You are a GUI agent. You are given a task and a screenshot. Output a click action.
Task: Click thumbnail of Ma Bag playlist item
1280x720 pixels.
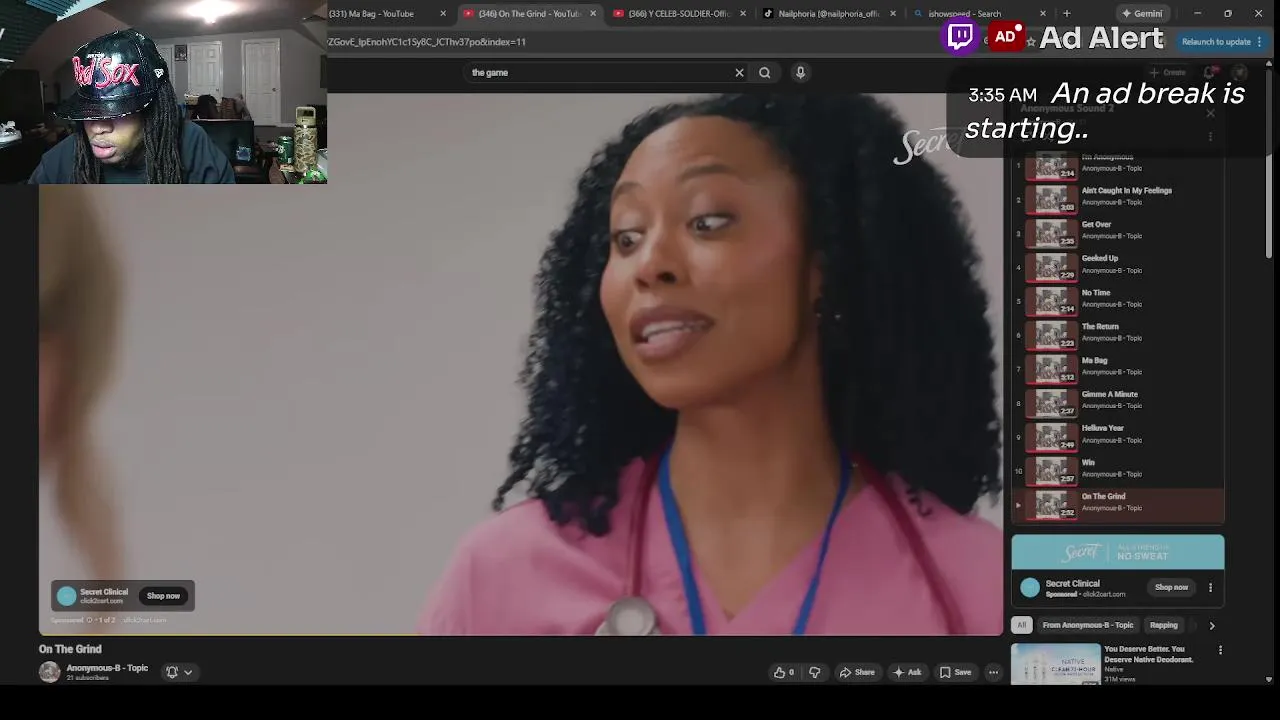pos(1050,369)
